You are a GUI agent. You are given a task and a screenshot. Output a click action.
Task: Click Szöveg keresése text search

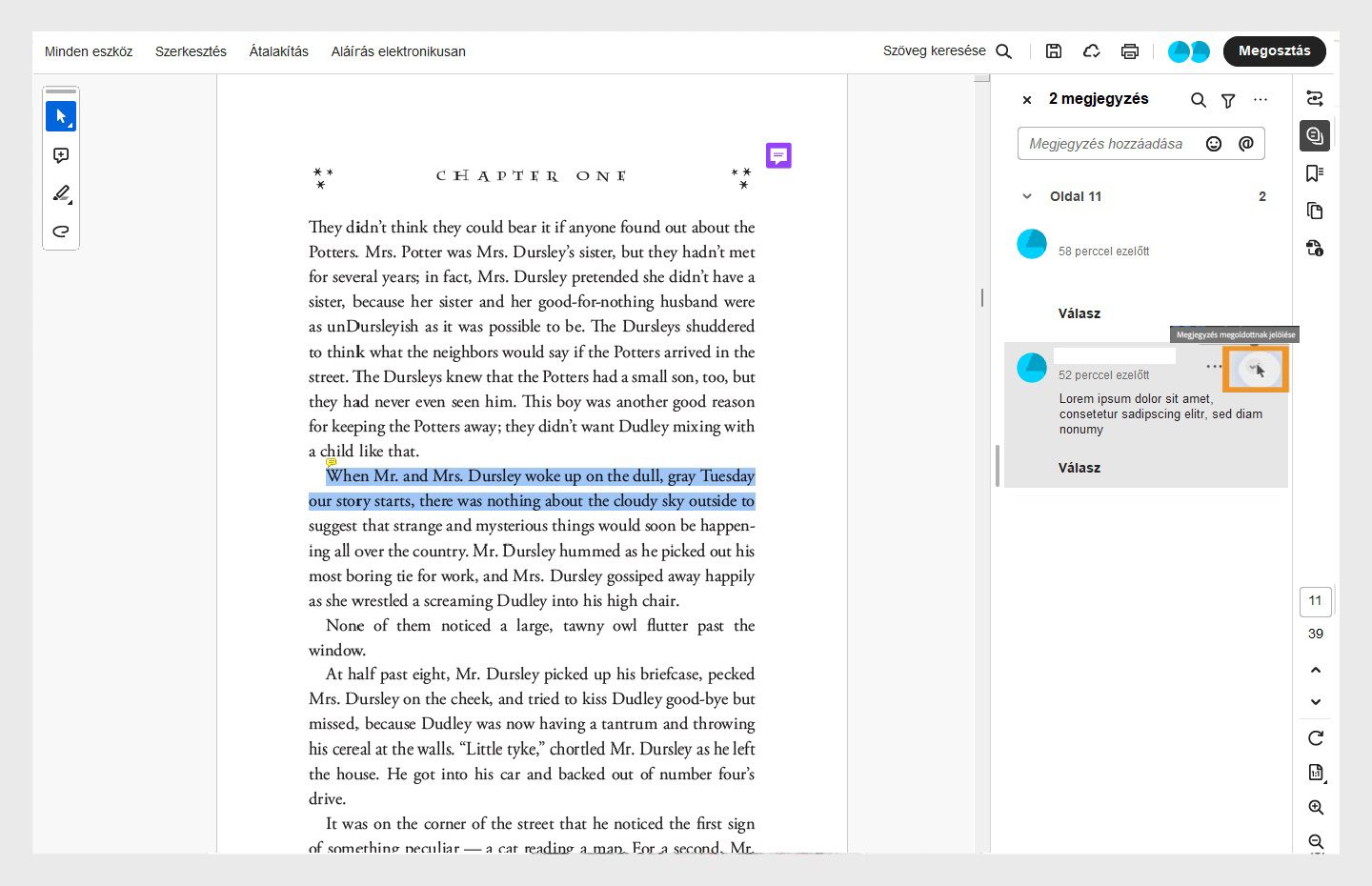[935, 50]
